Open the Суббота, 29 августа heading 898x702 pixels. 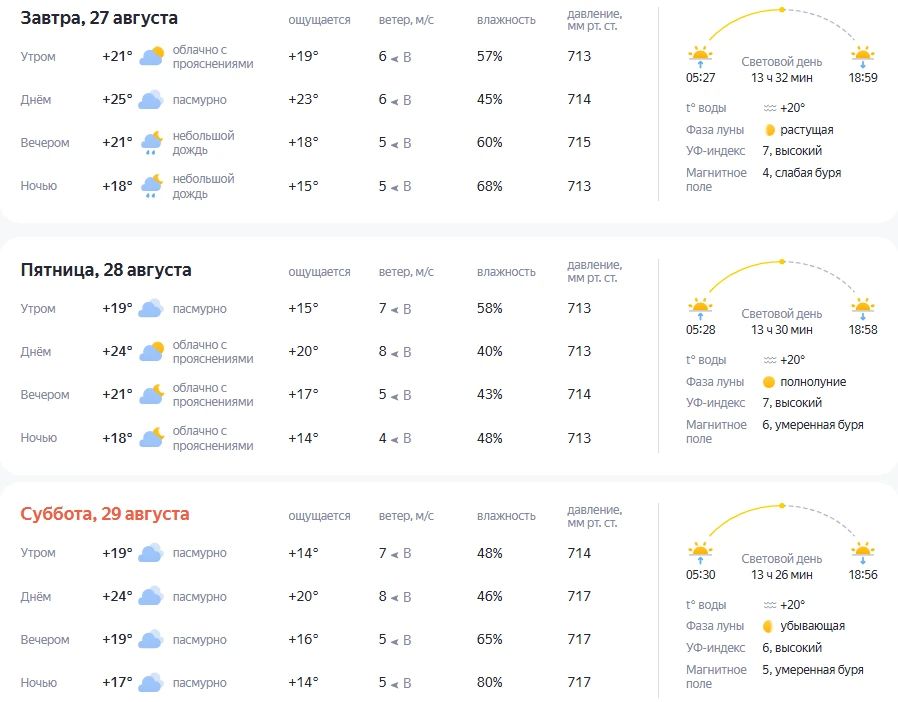click(x=105, y=514)
